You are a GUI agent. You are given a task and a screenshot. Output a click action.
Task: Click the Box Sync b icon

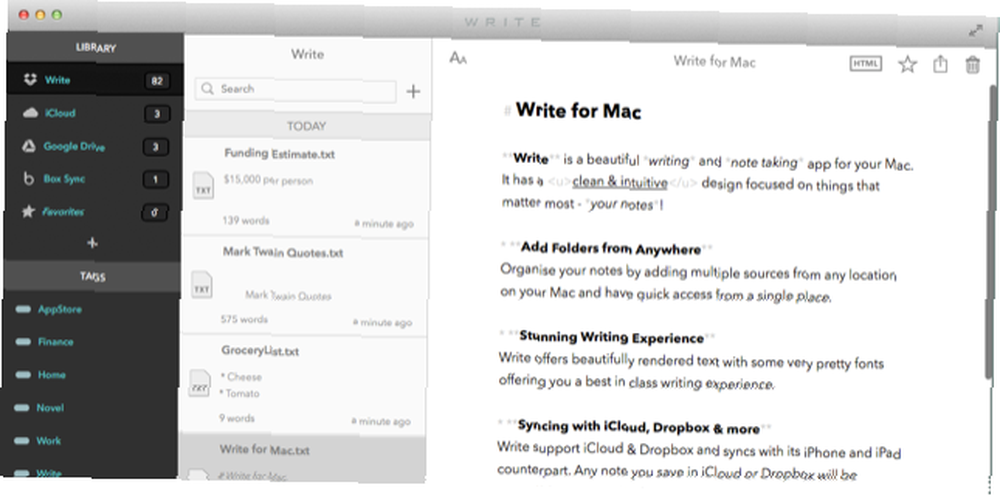pyautogui.click(x=28, y=179)
